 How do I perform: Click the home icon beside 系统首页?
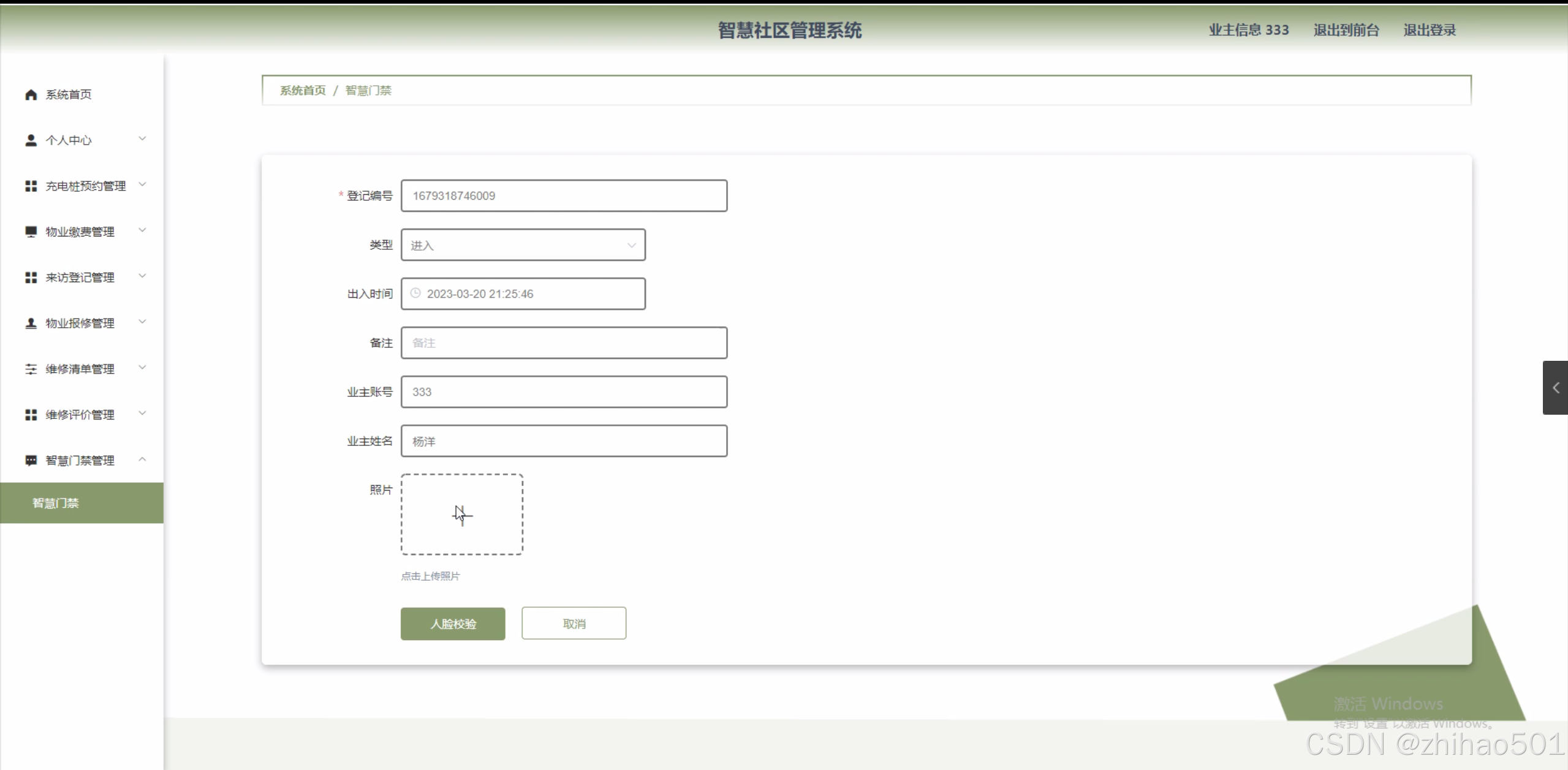point(31,94)
